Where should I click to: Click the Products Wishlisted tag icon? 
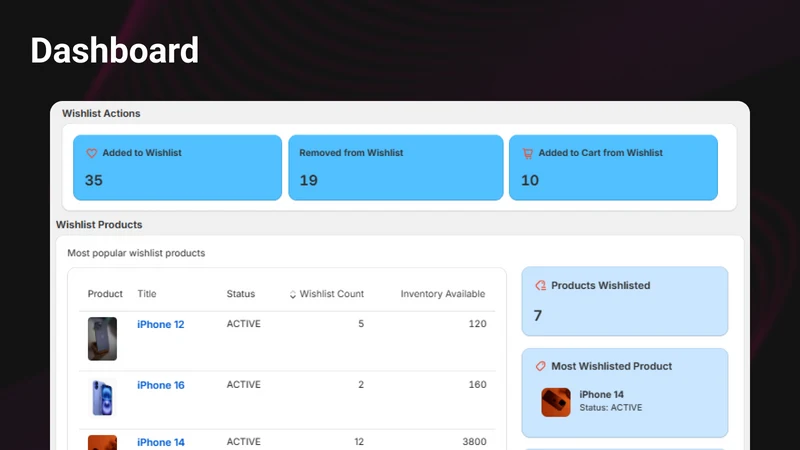[x=540, y=286]
